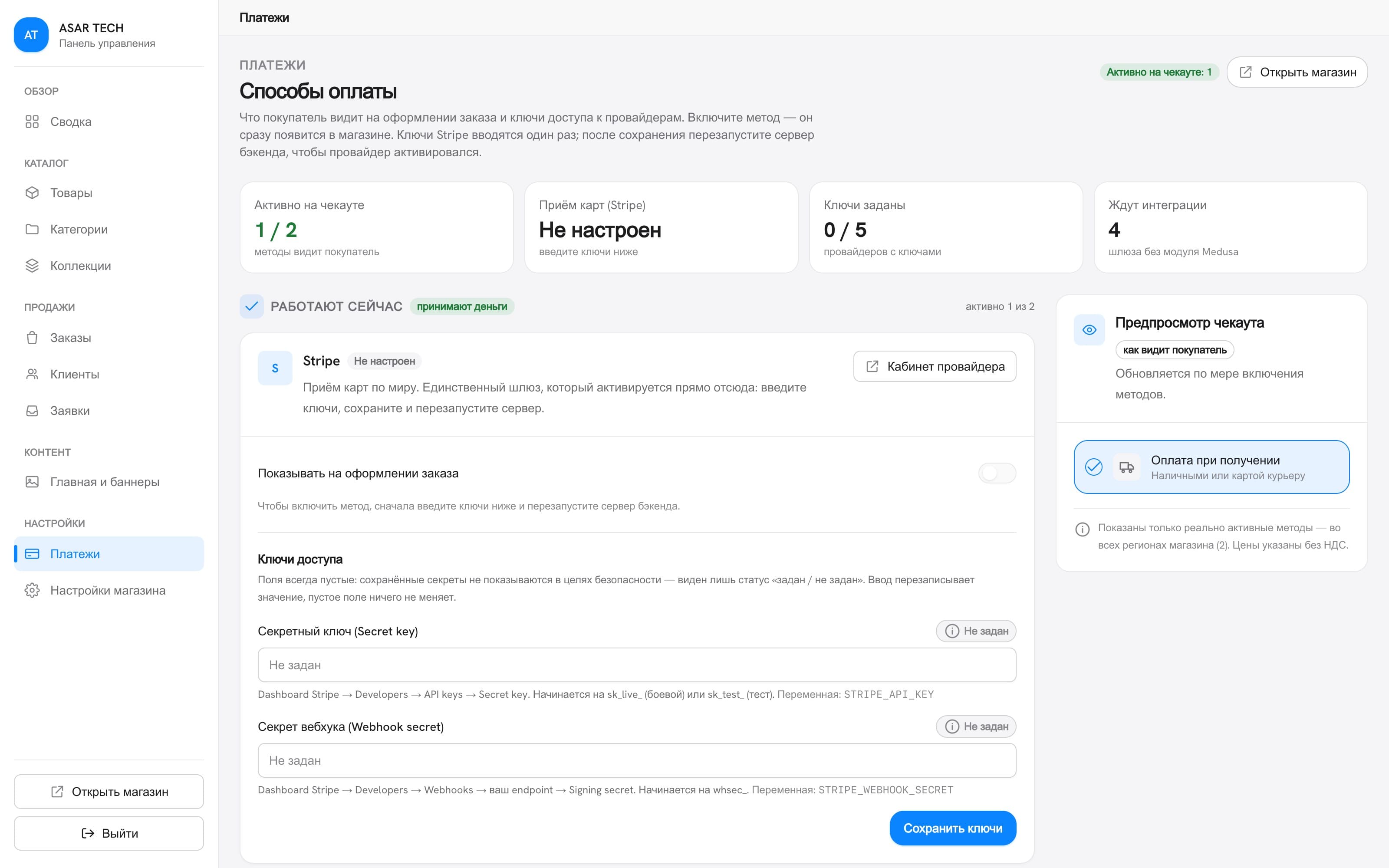Viewport: 1389px width, 868px height.
Task: Click the Настройки магазина gear icon
Action: (32, 590)
